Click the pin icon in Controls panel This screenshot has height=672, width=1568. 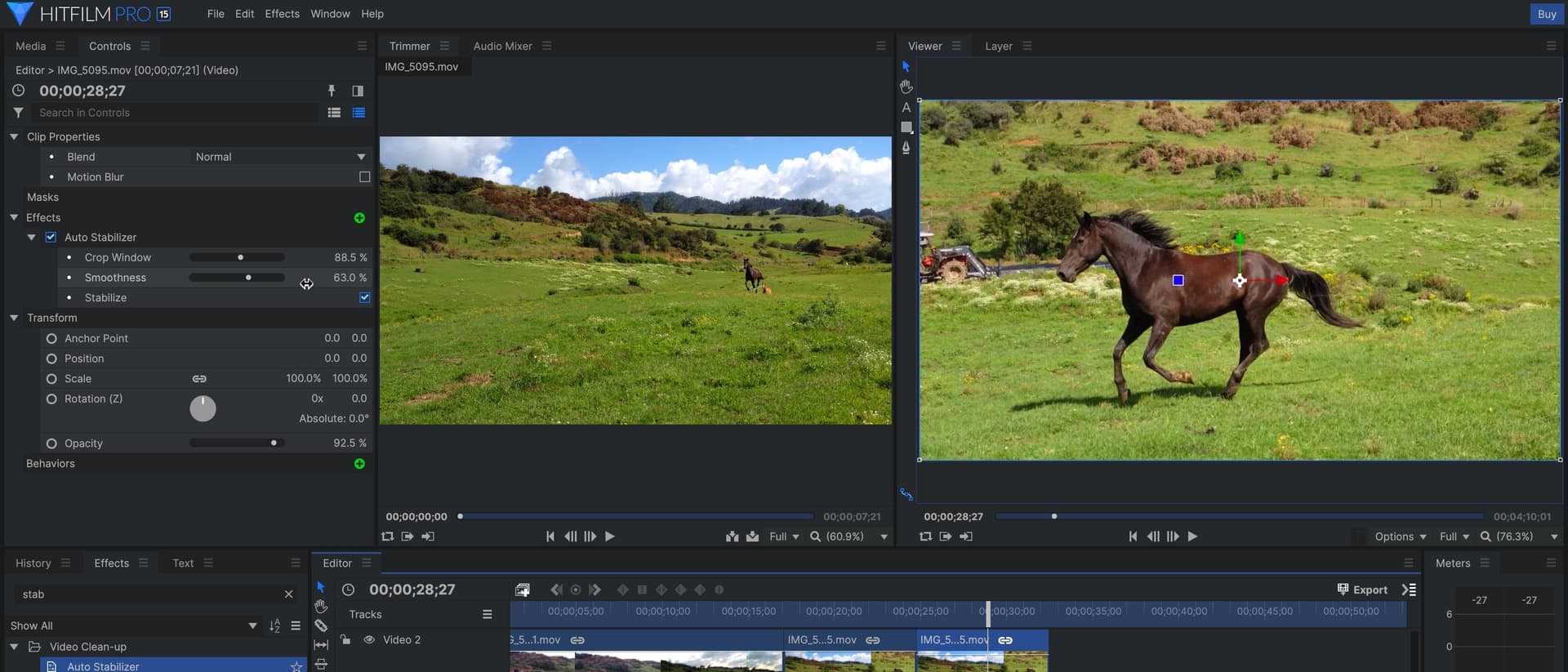pyautogui.click(x=332, y=91)
